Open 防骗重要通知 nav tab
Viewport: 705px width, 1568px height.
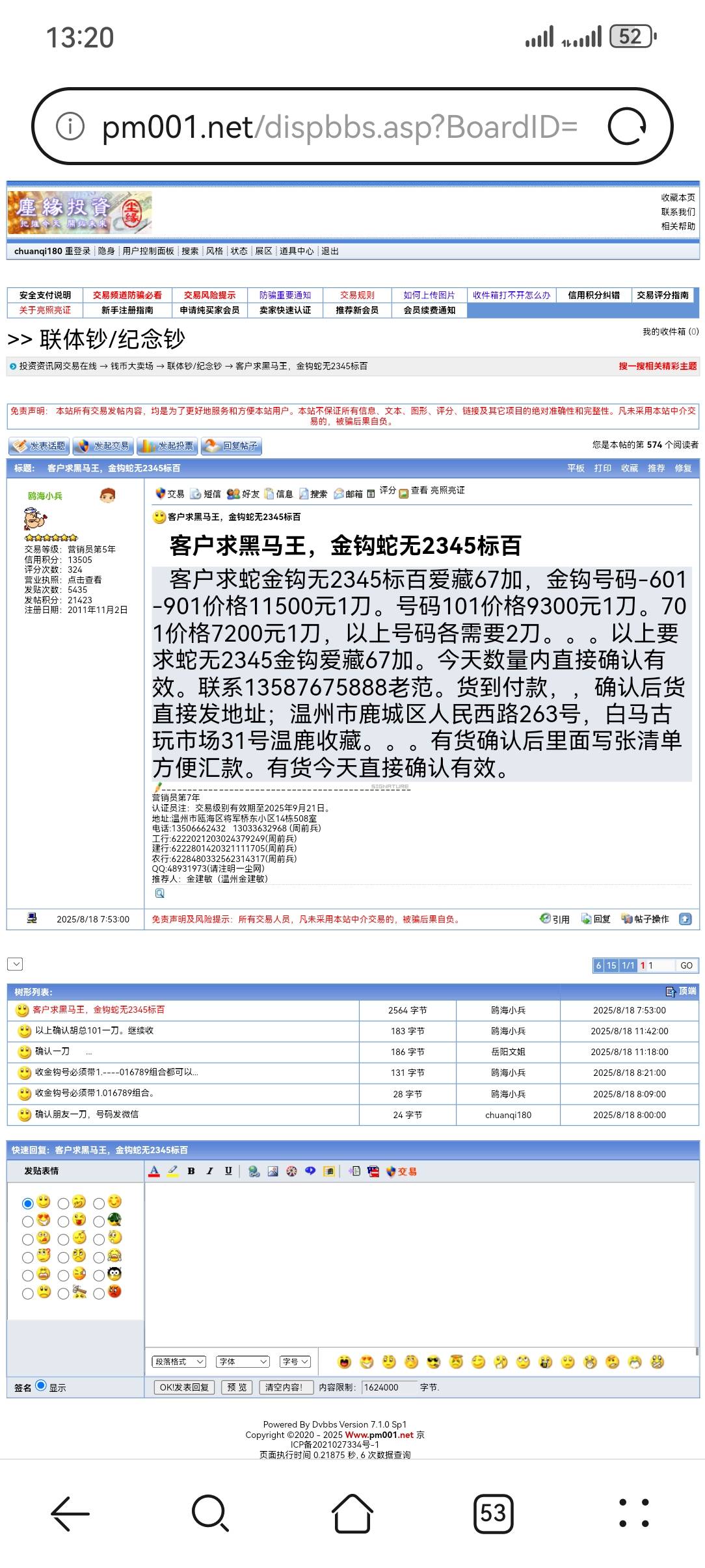point(285,295)
